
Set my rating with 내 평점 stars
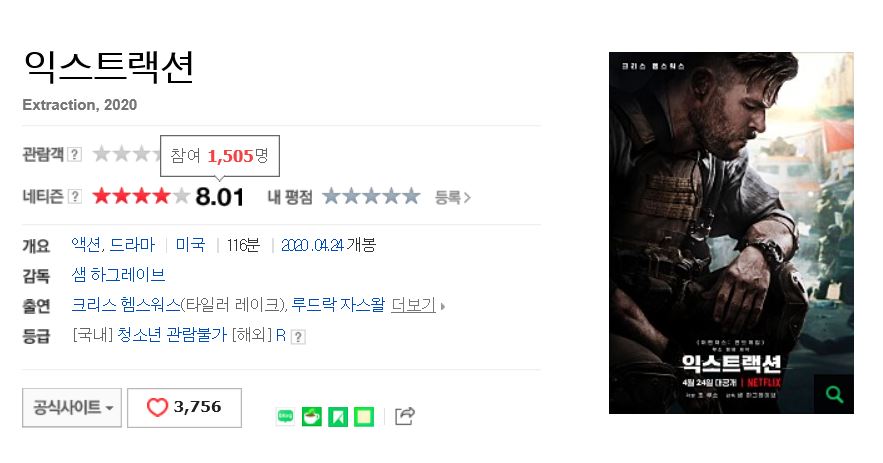(371, 197)
